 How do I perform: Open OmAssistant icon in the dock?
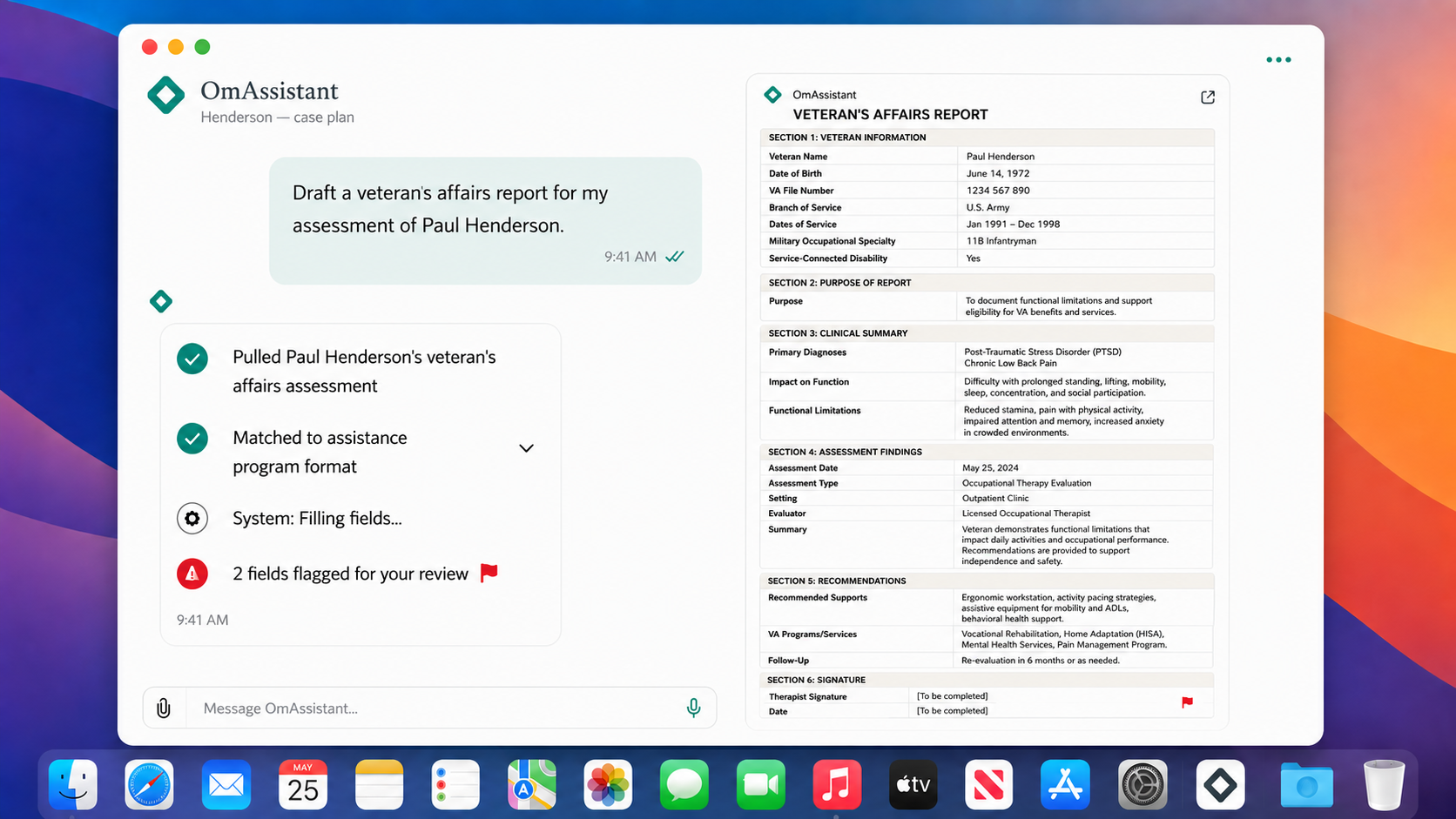click(x=1220, y=784)
